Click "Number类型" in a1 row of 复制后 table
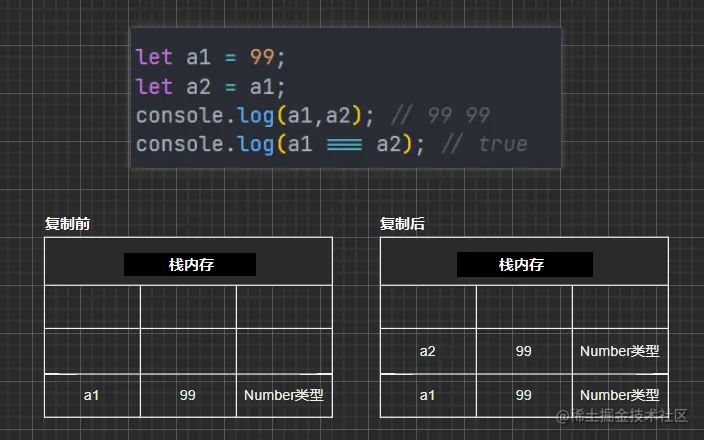This screenshot has width=704, height=440. (x=620, y=395)
